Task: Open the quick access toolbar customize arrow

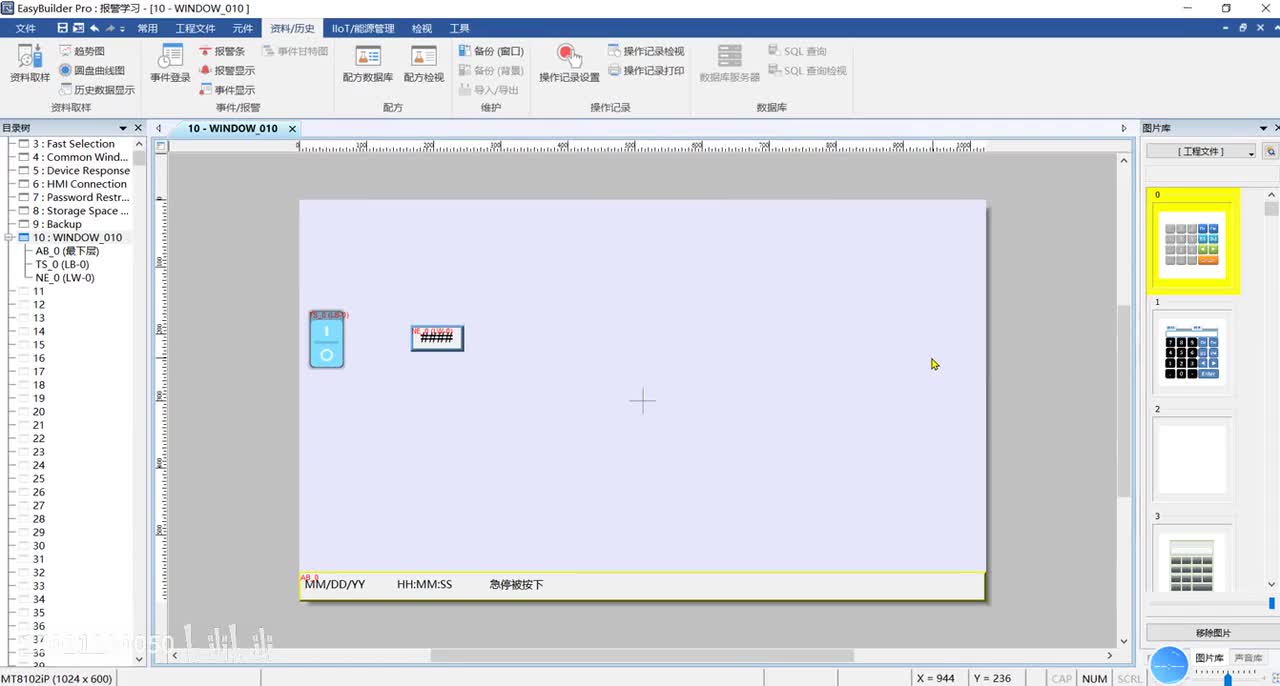Action: click(123, 28)
